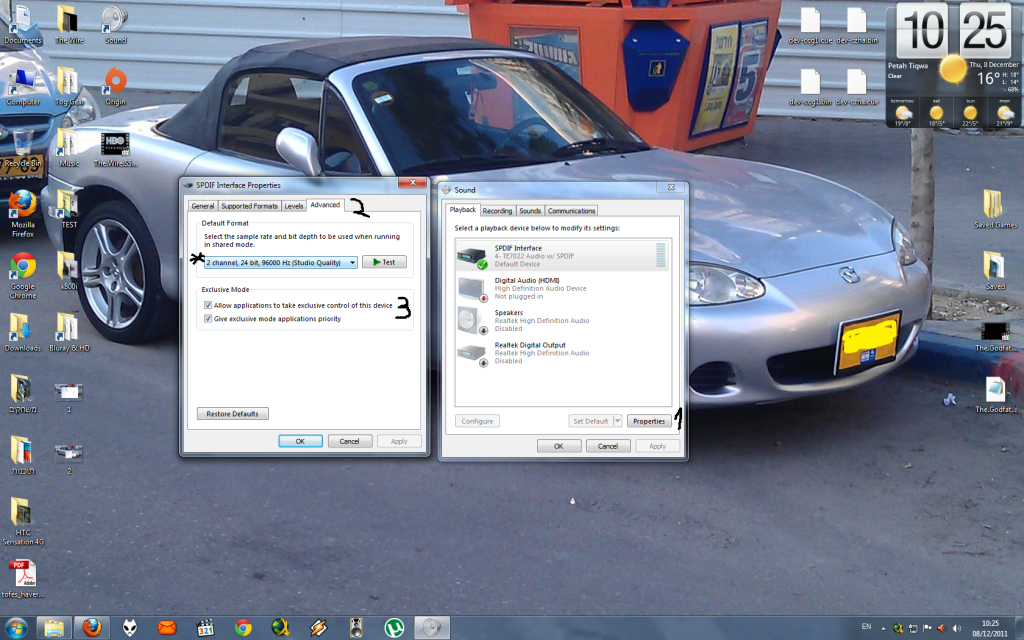Viewport: 1024px width, 640px height.
Task: Click the red speaker tray icon
Action: (x=941, y=628)
